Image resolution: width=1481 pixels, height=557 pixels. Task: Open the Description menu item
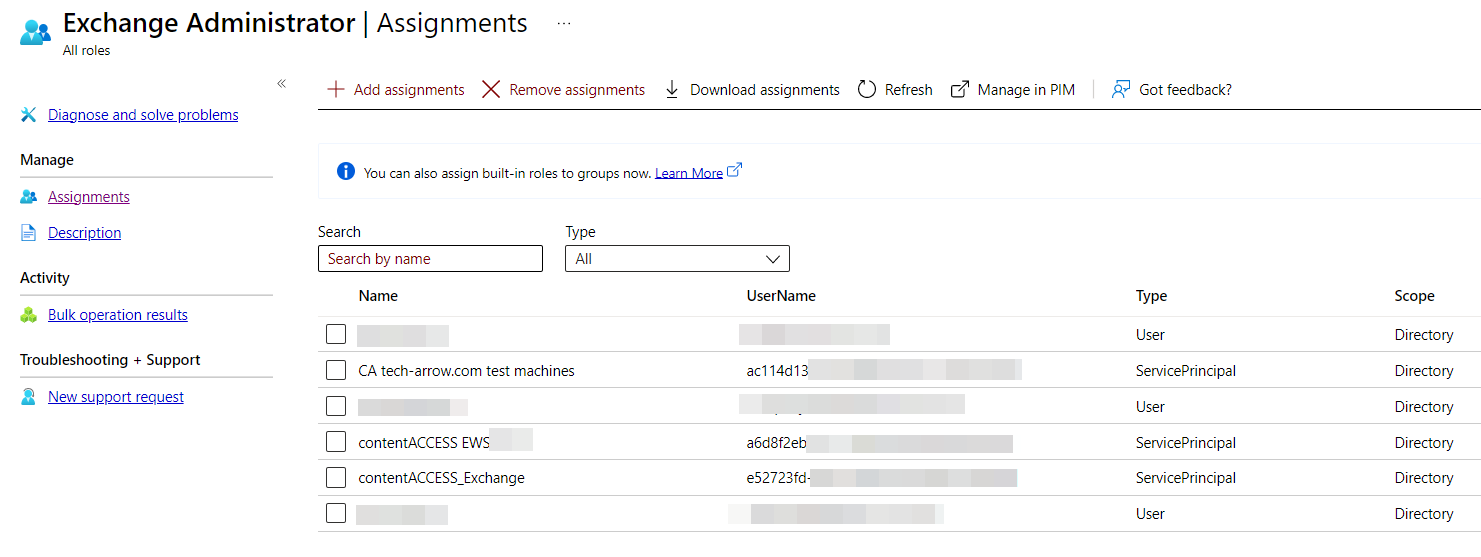point(84,233)
